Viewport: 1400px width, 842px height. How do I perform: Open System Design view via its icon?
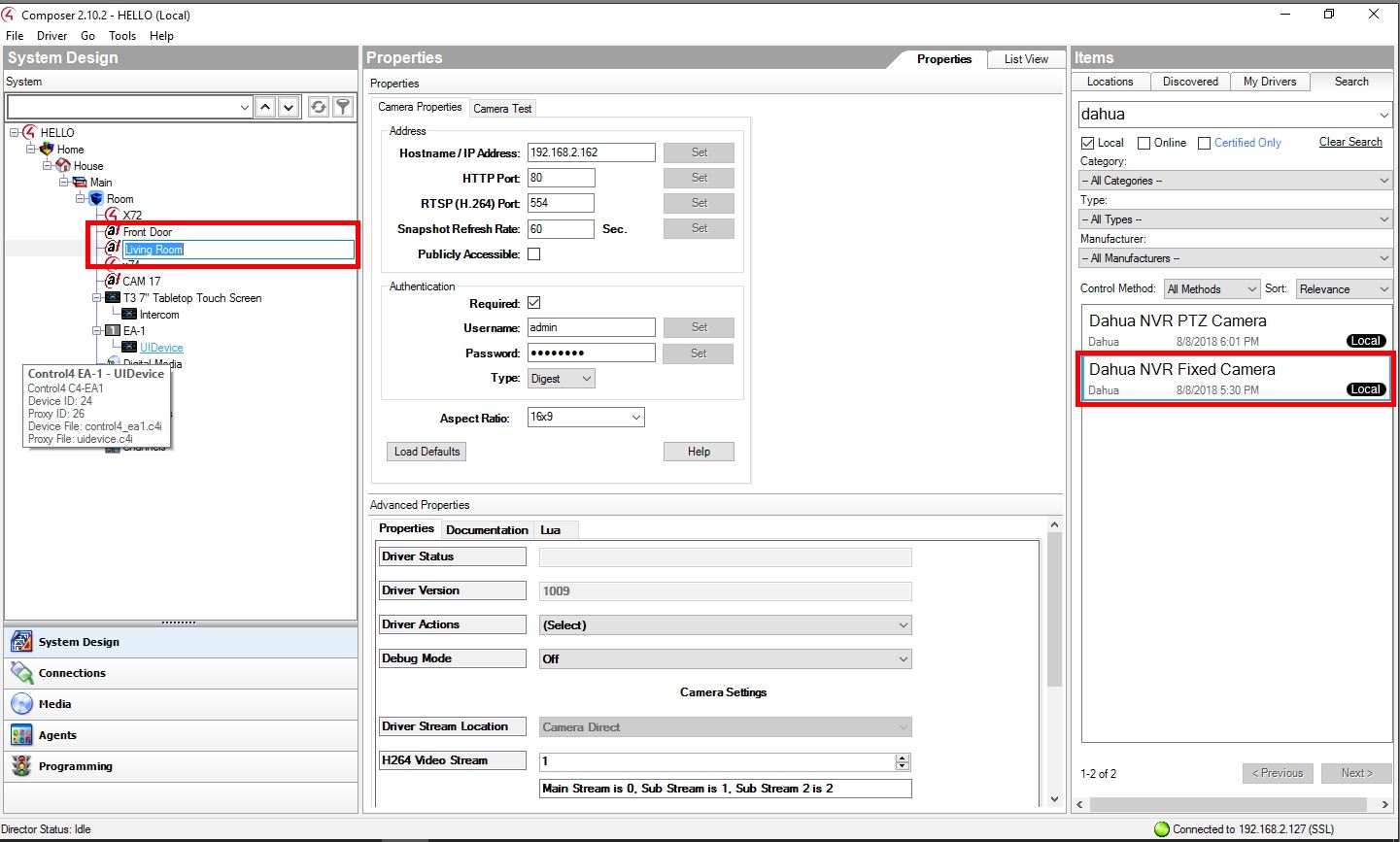pyautogui.click(x=21, y=641)
